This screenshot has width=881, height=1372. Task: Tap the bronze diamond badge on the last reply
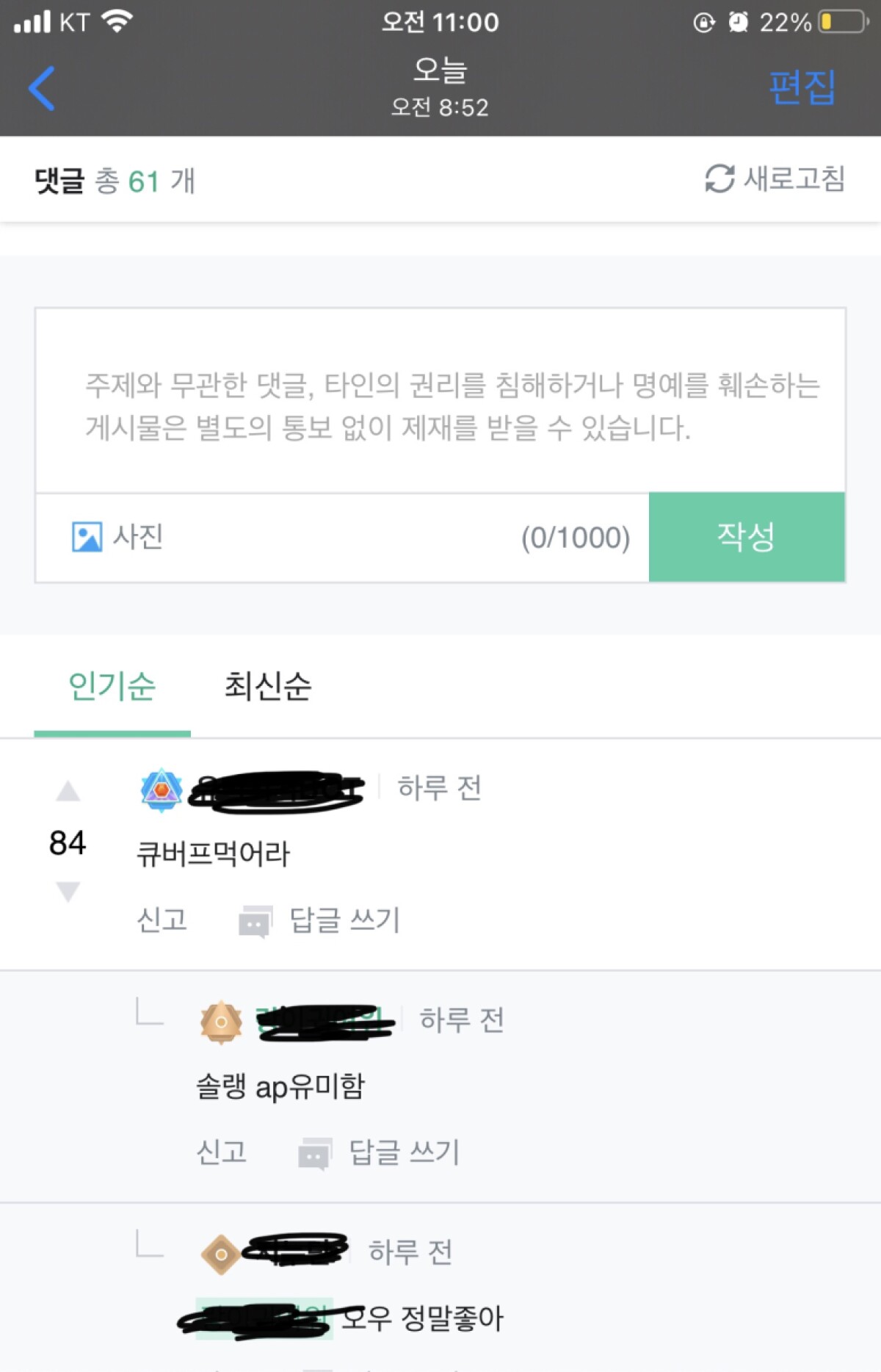click(220, 1254)
